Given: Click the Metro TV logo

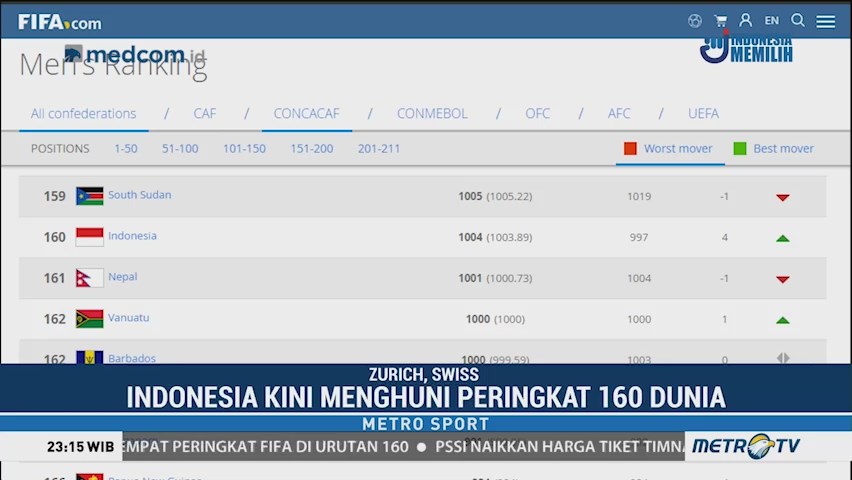Looking at the screenshot, I should (746, 446).
